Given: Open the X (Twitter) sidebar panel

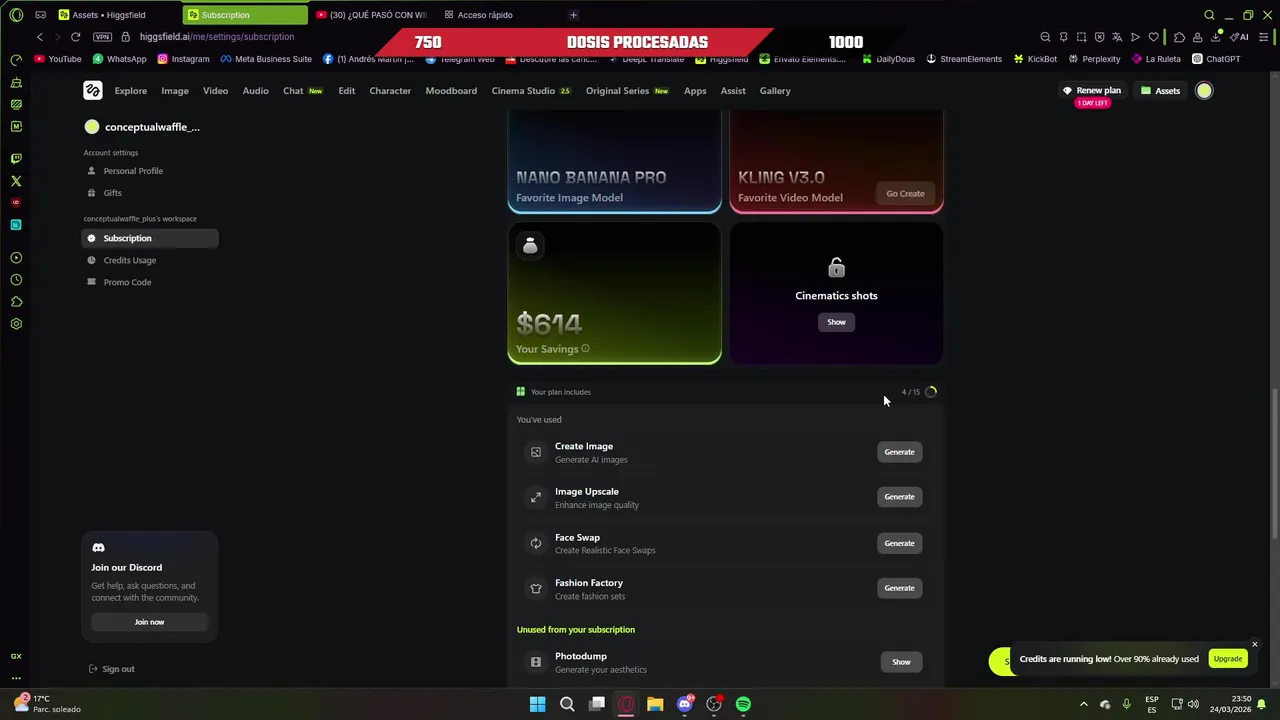Looking at the screenshot, I should click(16, 181).
